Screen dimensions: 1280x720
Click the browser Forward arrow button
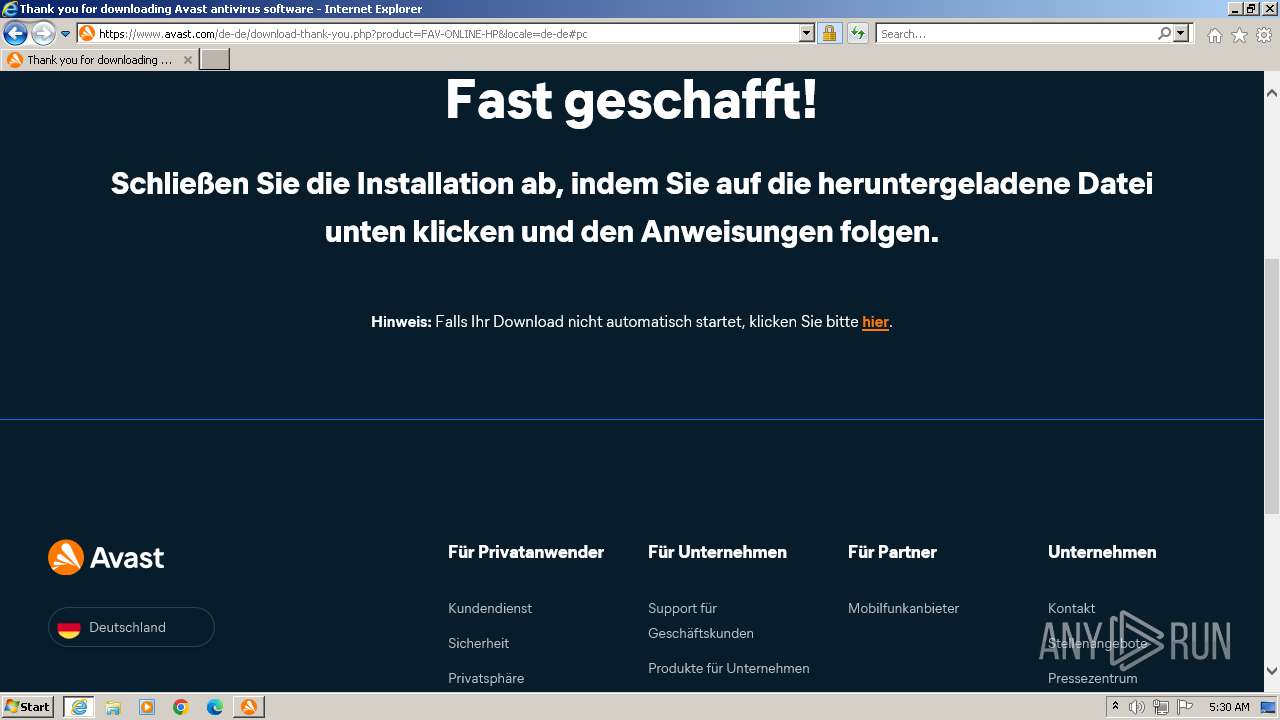[x=42, y=34]
